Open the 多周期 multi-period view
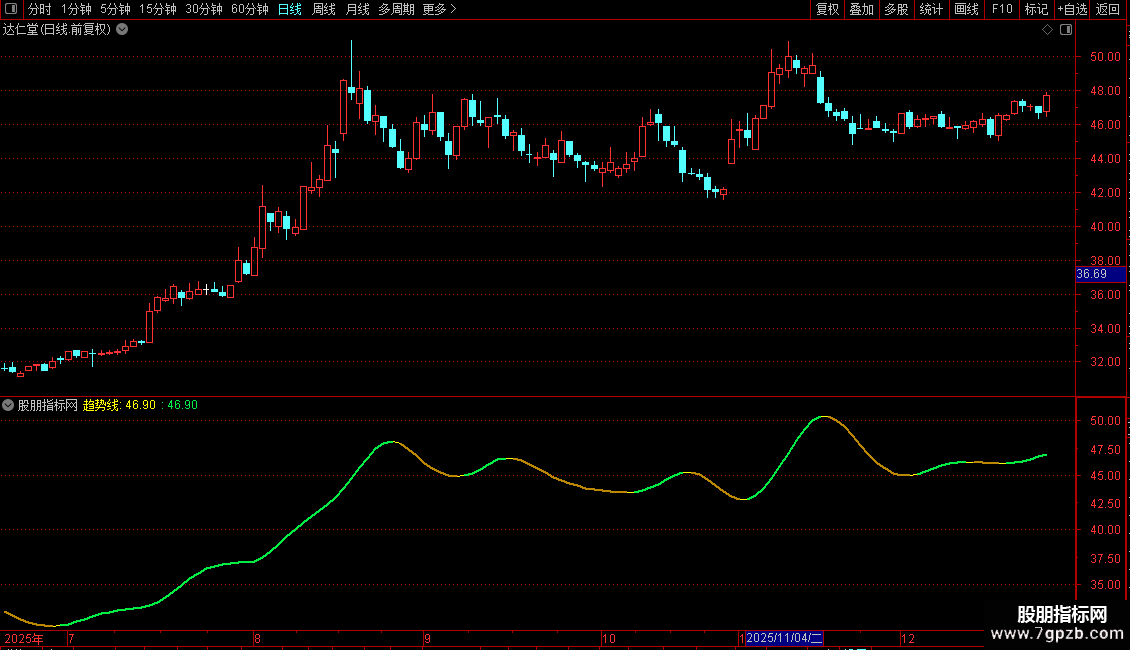The width and height of the screenshot is (1130, 650). pos(396,9)
